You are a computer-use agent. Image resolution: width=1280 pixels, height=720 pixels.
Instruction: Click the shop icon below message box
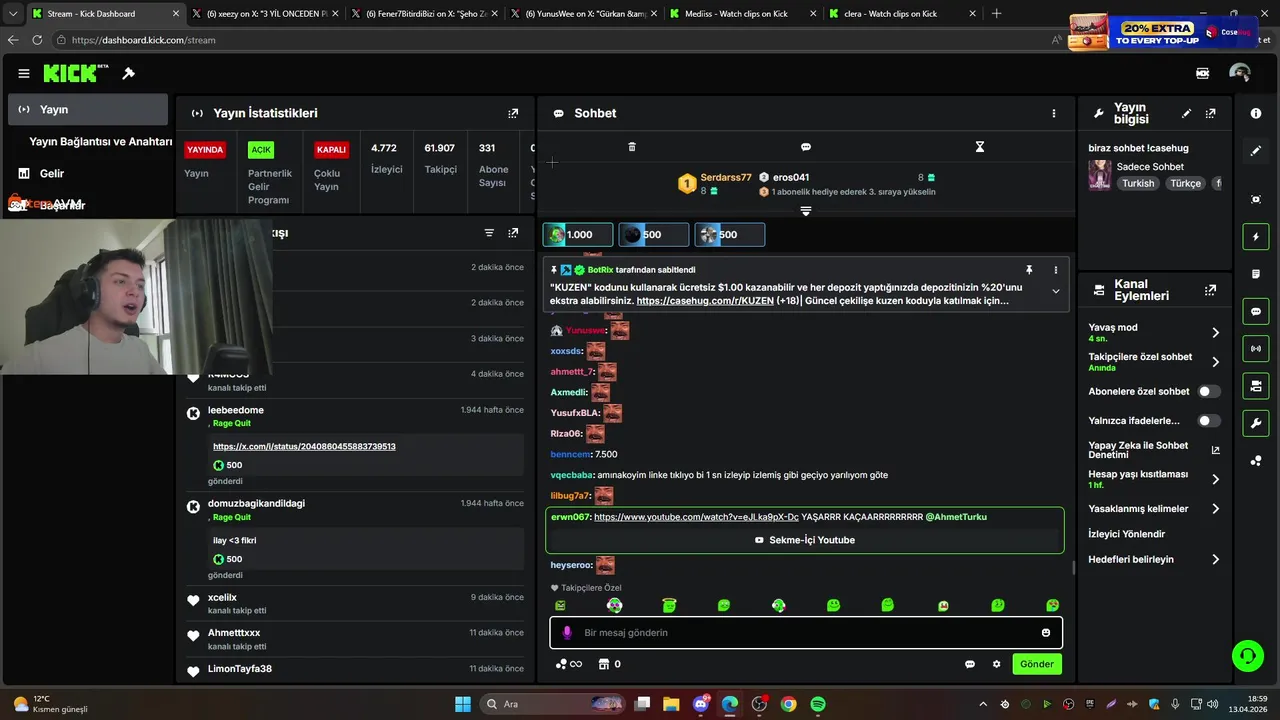pyautogui.click(x=604, y=664)
